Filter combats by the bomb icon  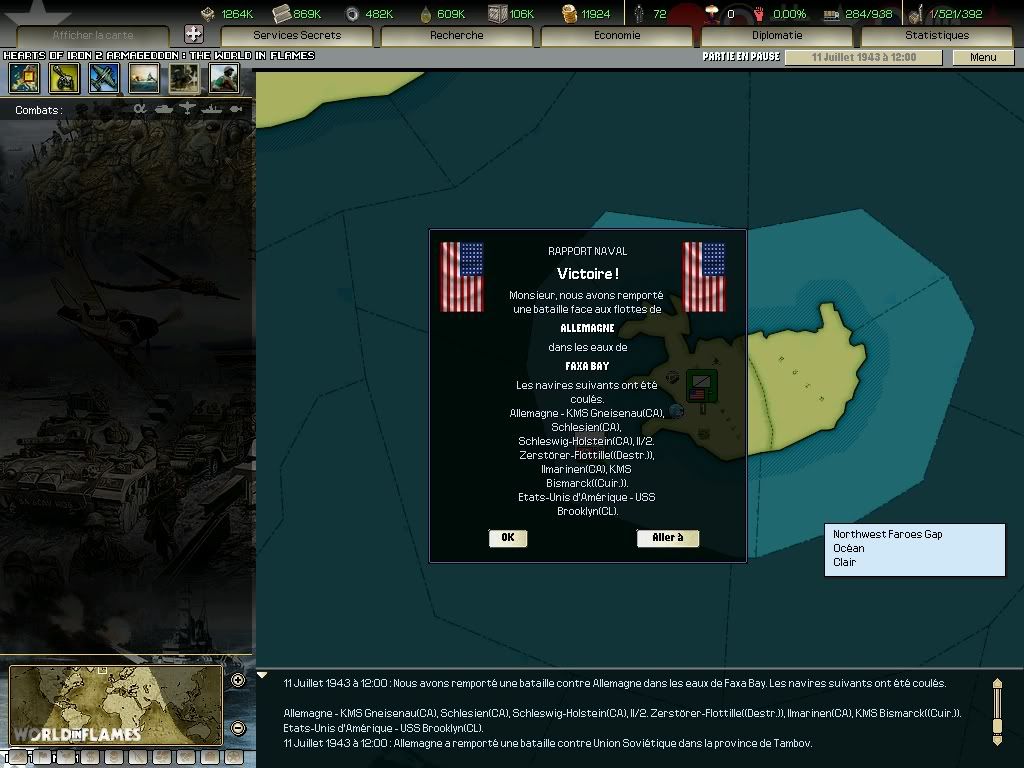[236, 109]
